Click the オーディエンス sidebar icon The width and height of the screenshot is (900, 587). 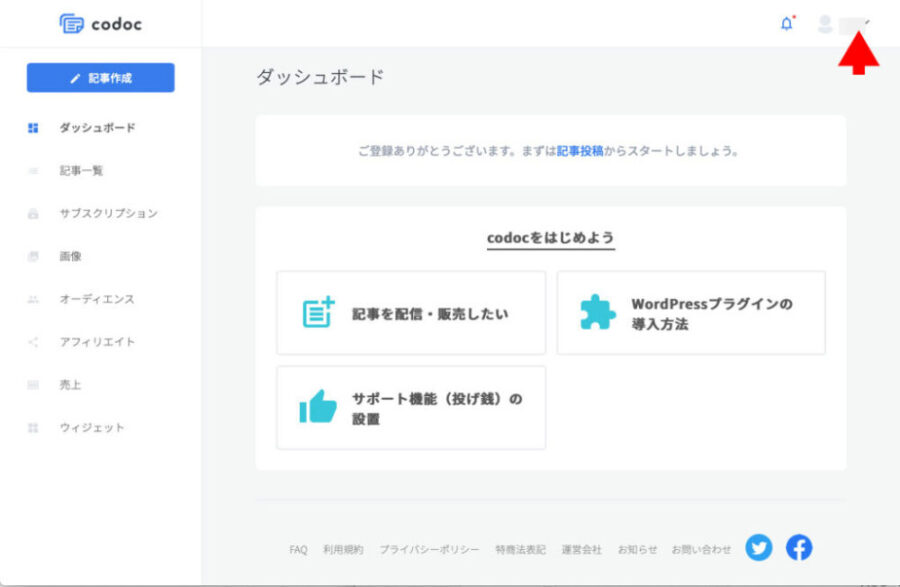33,300
